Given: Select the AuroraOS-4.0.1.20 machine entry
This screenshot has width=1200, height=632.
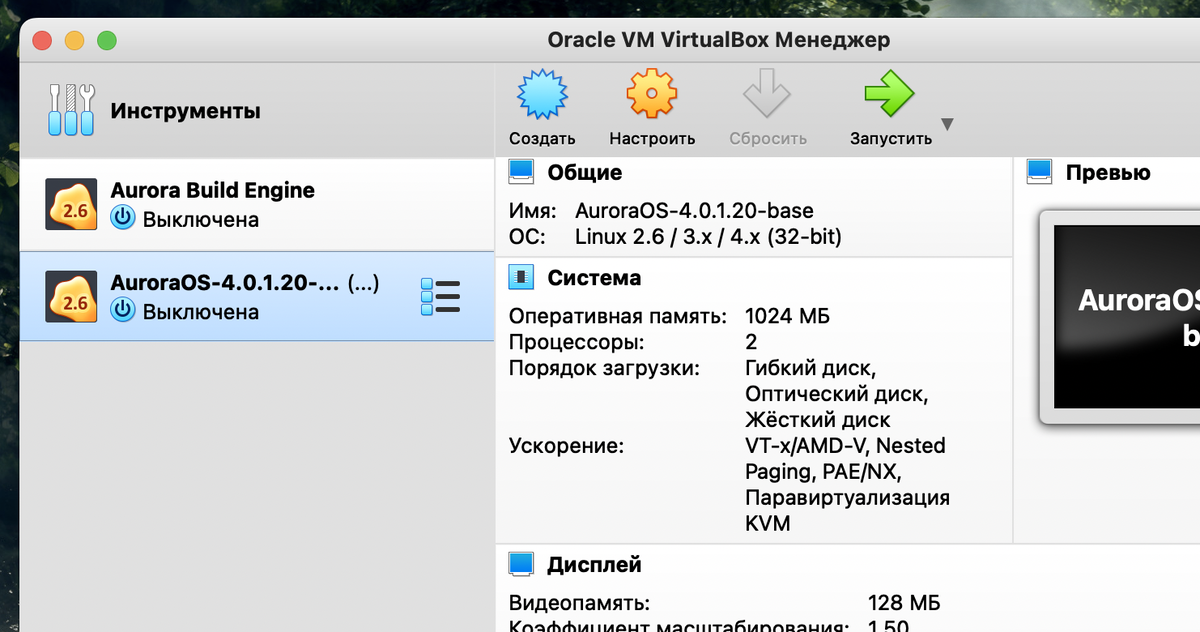Looking at the screenshot, I should pos(257,296).
